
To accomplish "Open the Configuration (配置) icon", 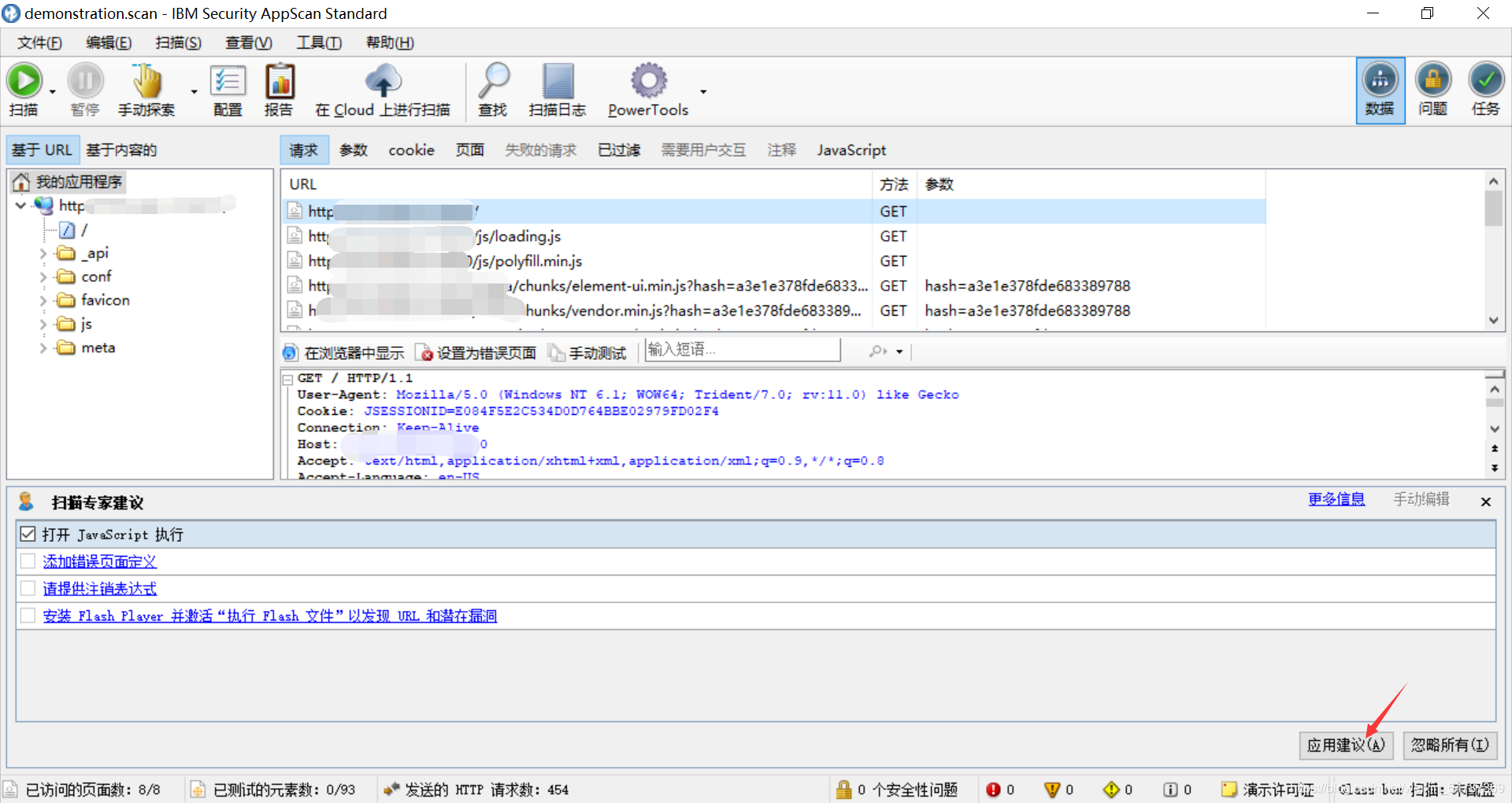I will [x=228, y=80].
